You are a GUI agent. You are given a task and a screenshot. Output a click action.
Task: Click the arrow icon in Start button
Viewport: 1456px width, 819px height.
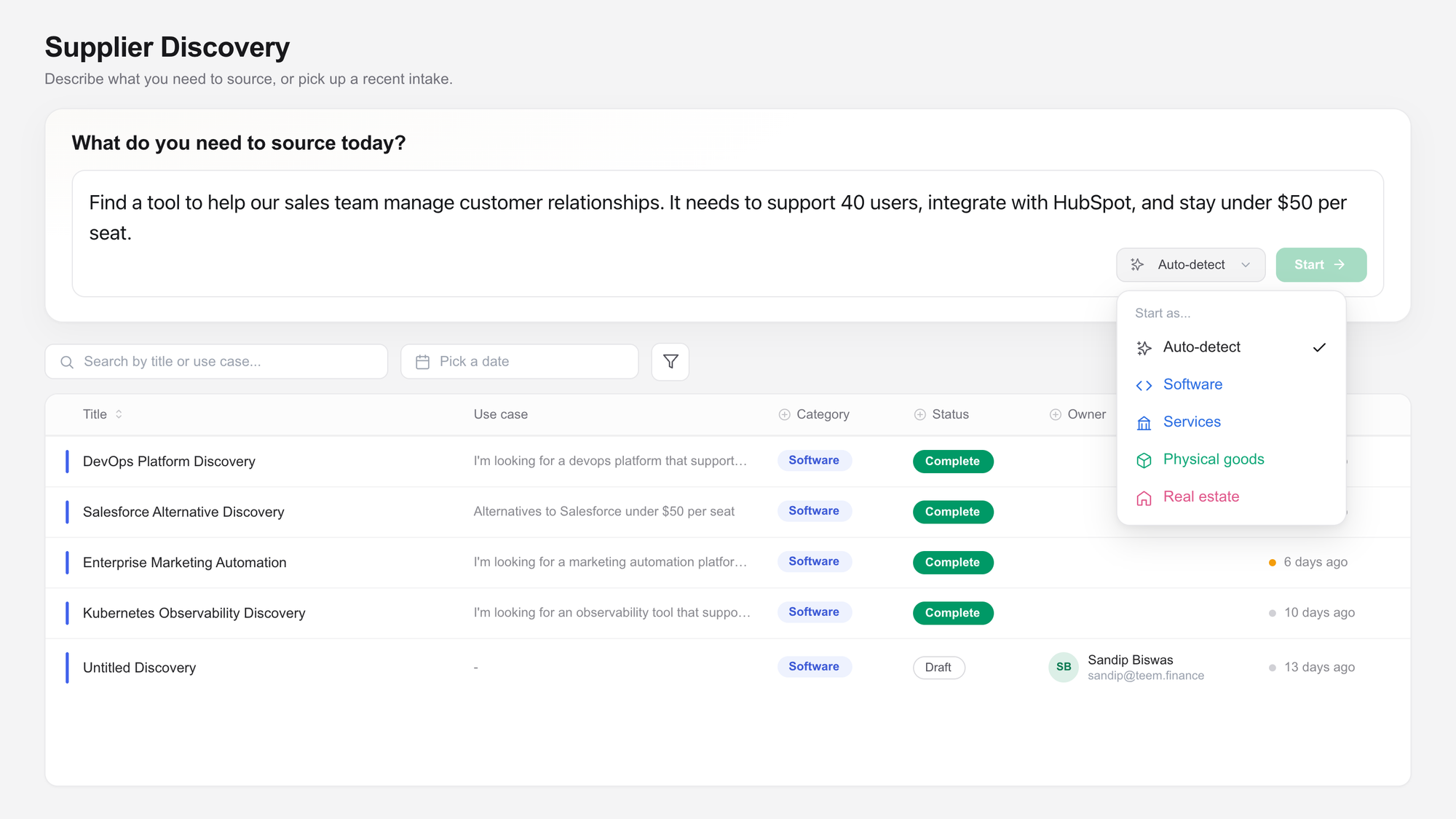(x=1339, y=265)
